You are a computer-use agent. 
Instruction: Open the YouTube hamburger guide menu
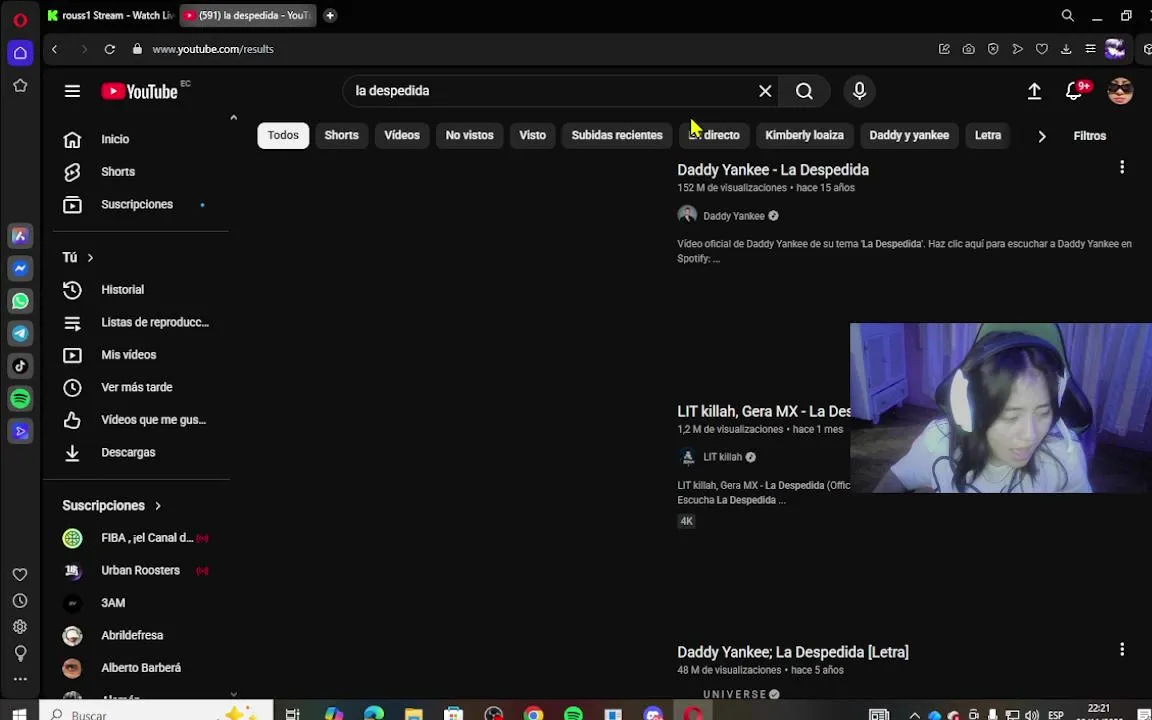point(72,91)
